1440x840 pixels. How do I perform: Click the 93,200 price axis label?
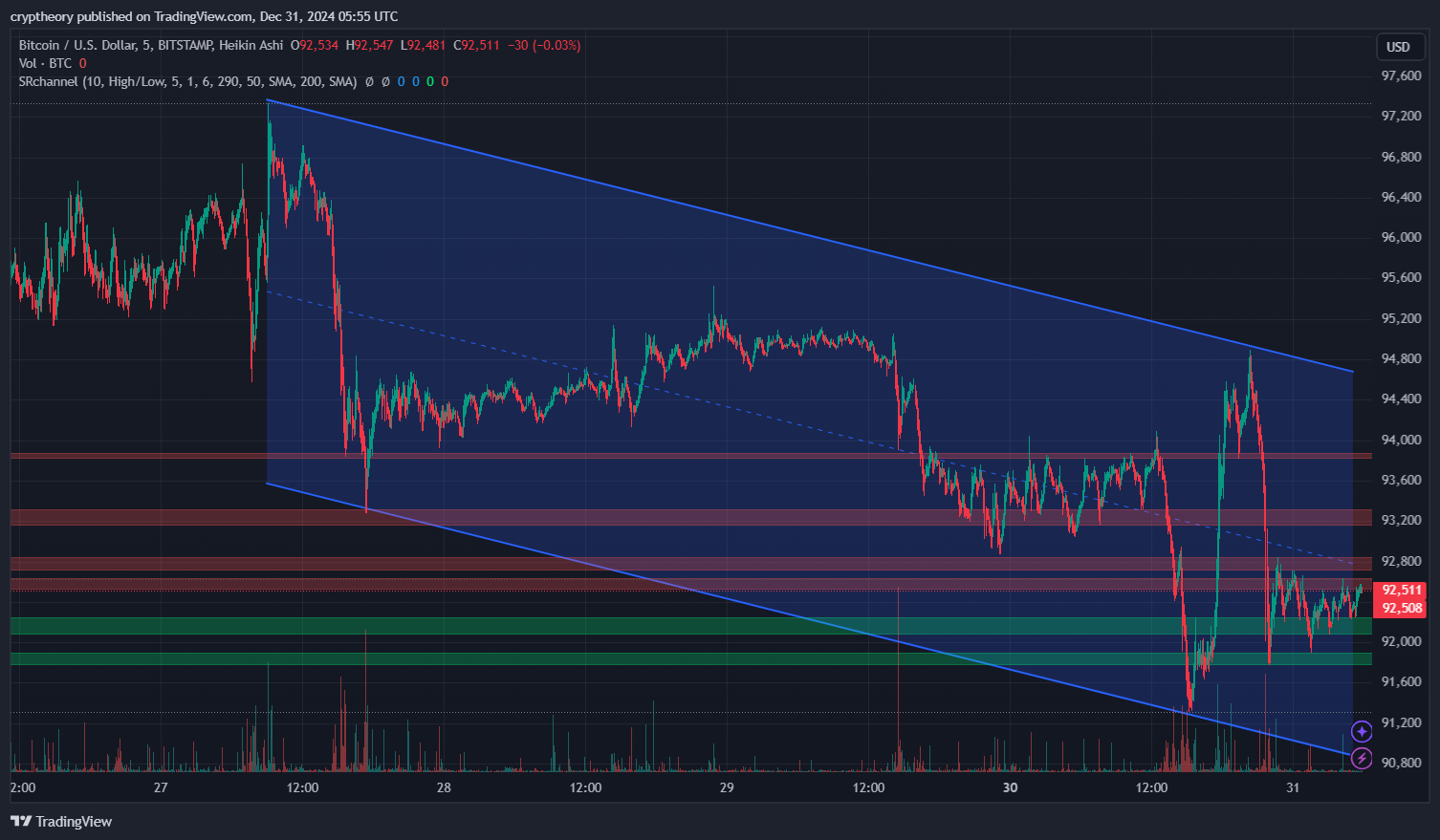coord(1402,520)
